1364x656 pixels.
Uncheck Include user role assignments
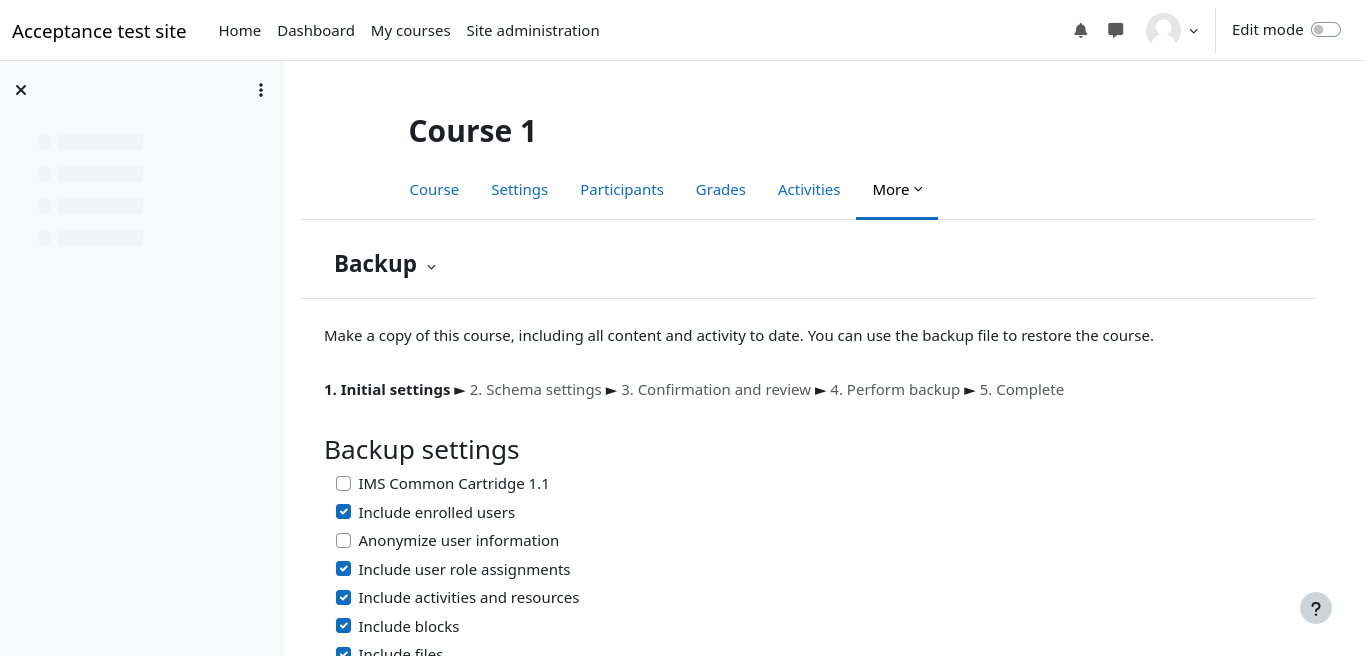coord(344,569)
